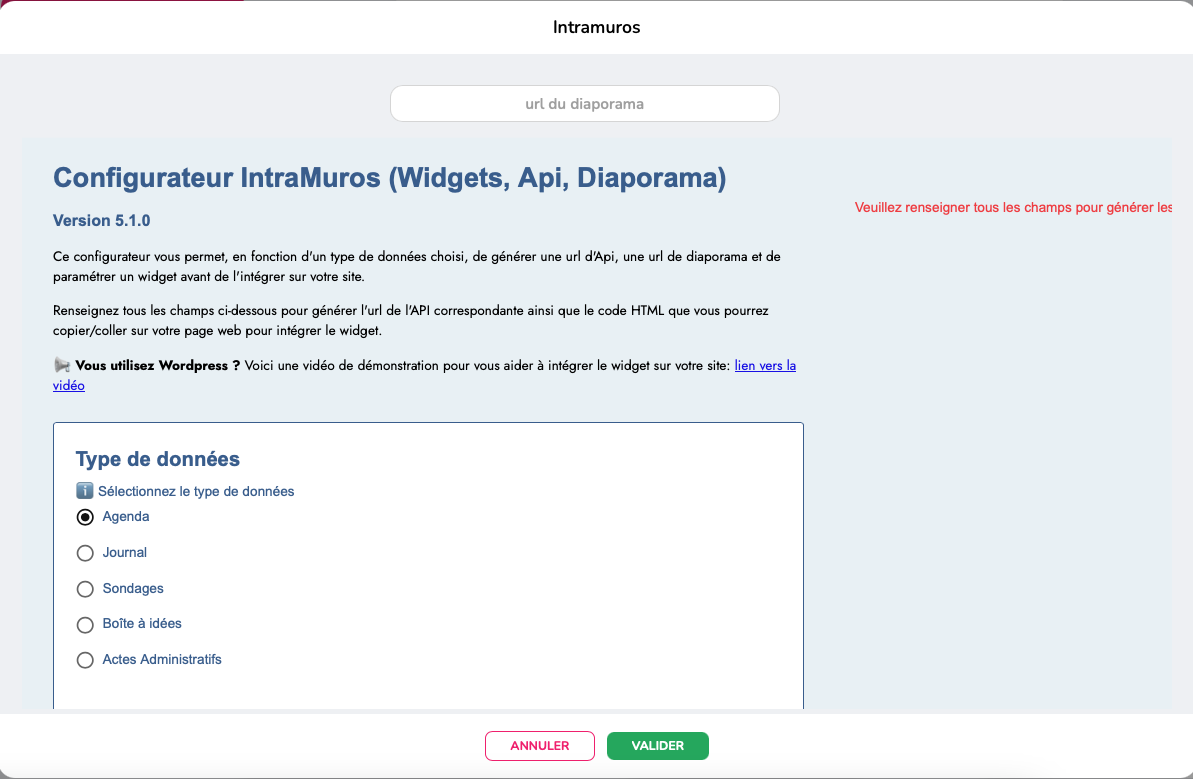Cancel with the ANNULER button
Viewport: 1193px width, 779px height.
tap(539, 746)
